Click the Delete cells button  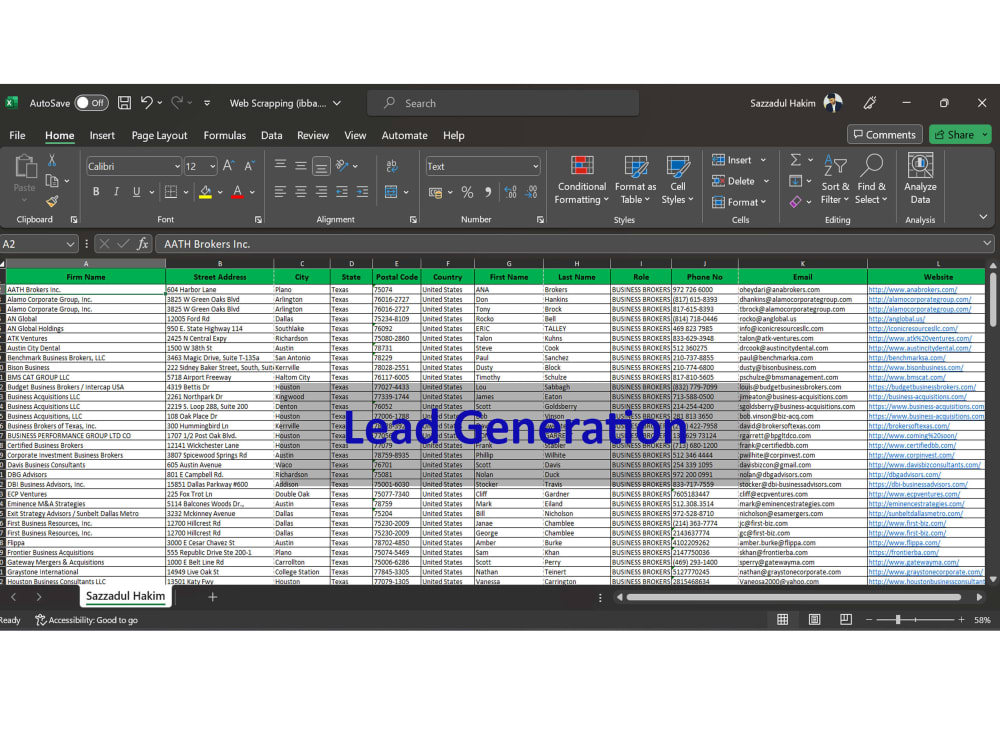coord(733,181)
